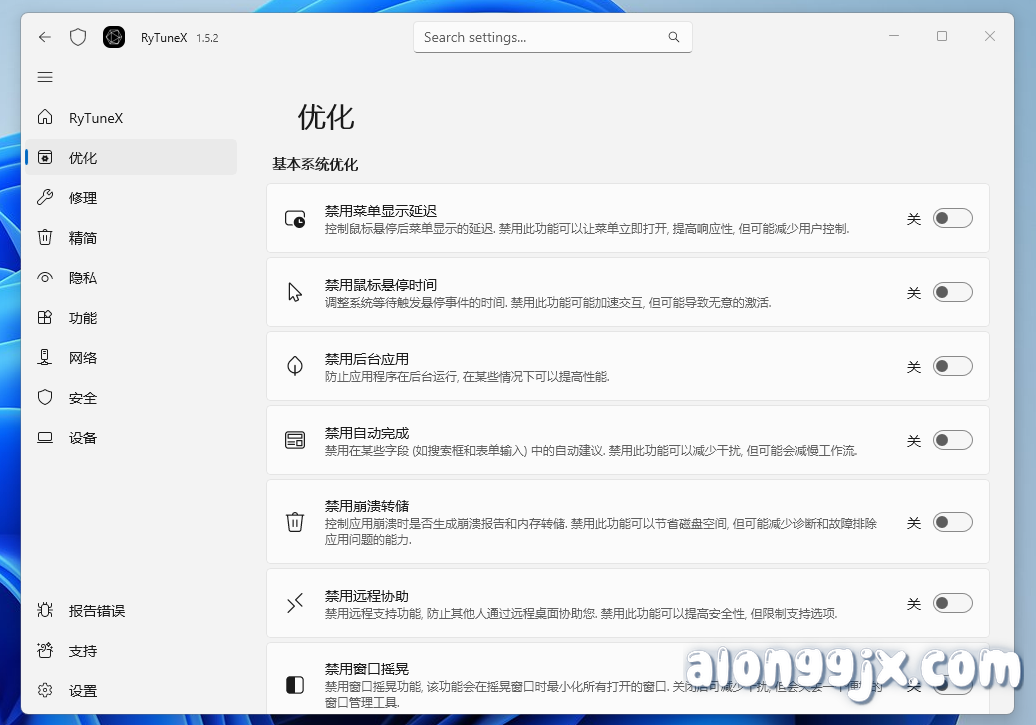This screenshot has width=1036, height=725.
Task: Select the 修理 wrench icon in sidebar
Action: [x=45, y=197]
